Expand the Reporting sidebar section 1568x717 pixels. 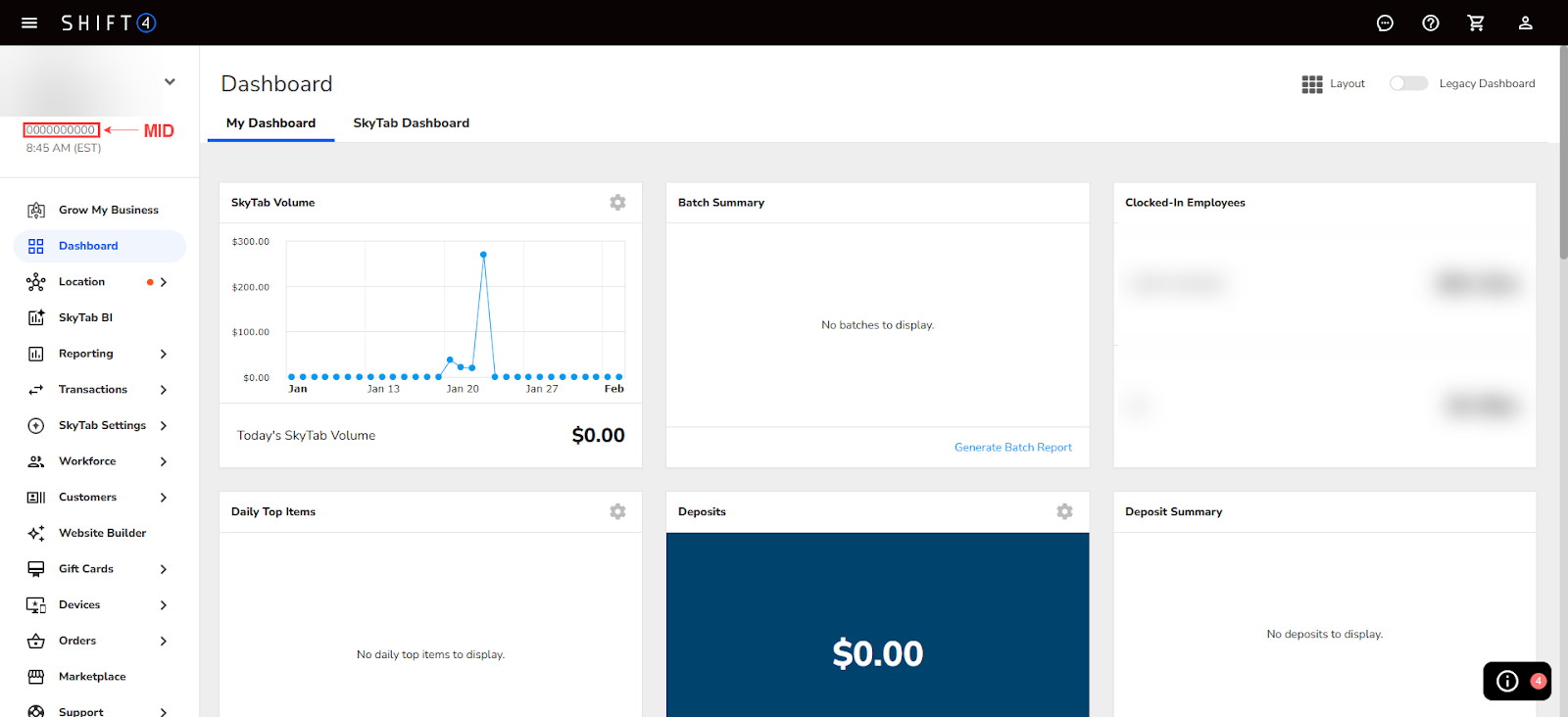pyautogui.click(x=163, y=354)
